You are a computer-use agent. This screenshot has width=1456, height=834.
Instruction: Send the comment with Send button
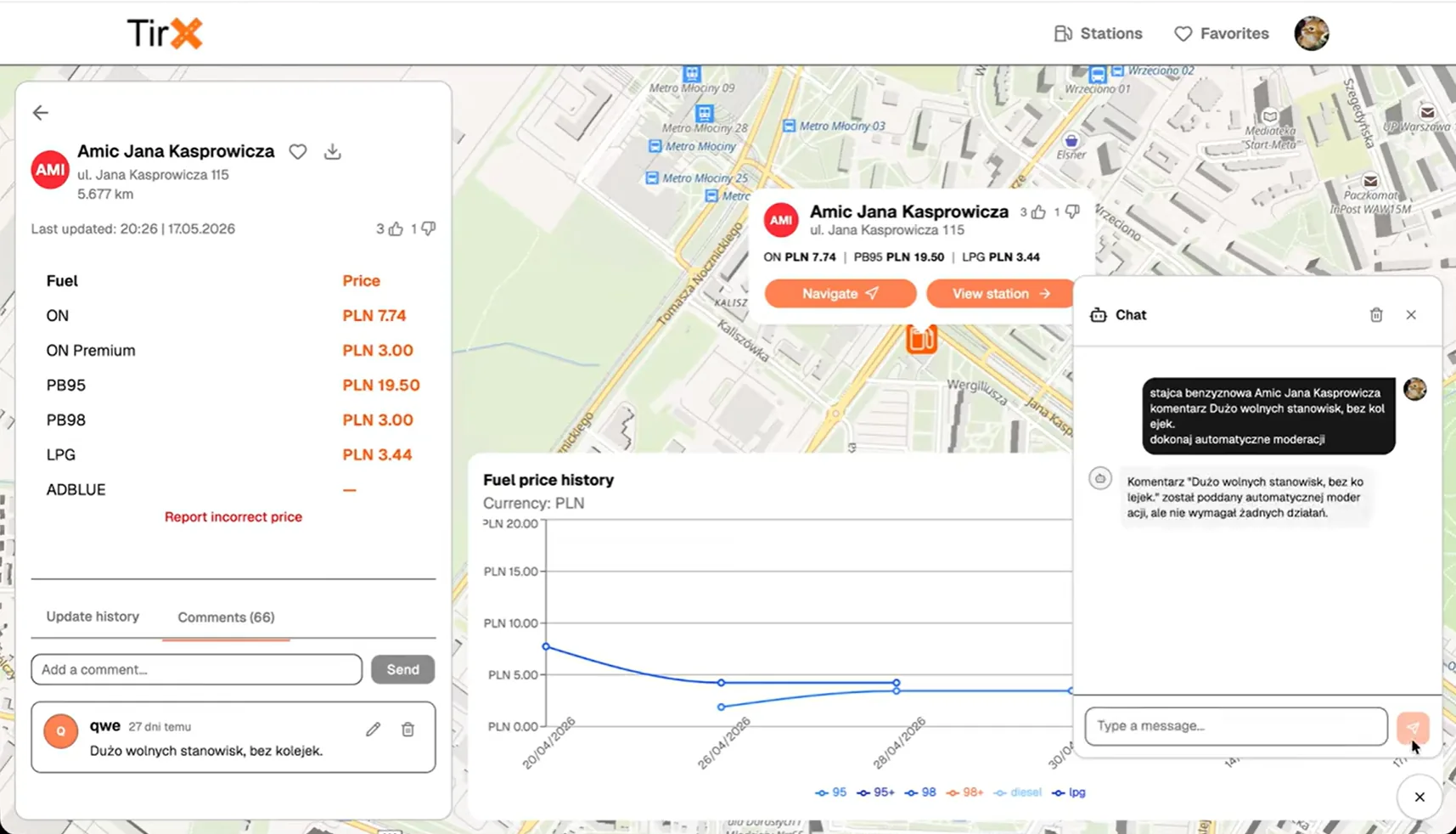point(402,669)
